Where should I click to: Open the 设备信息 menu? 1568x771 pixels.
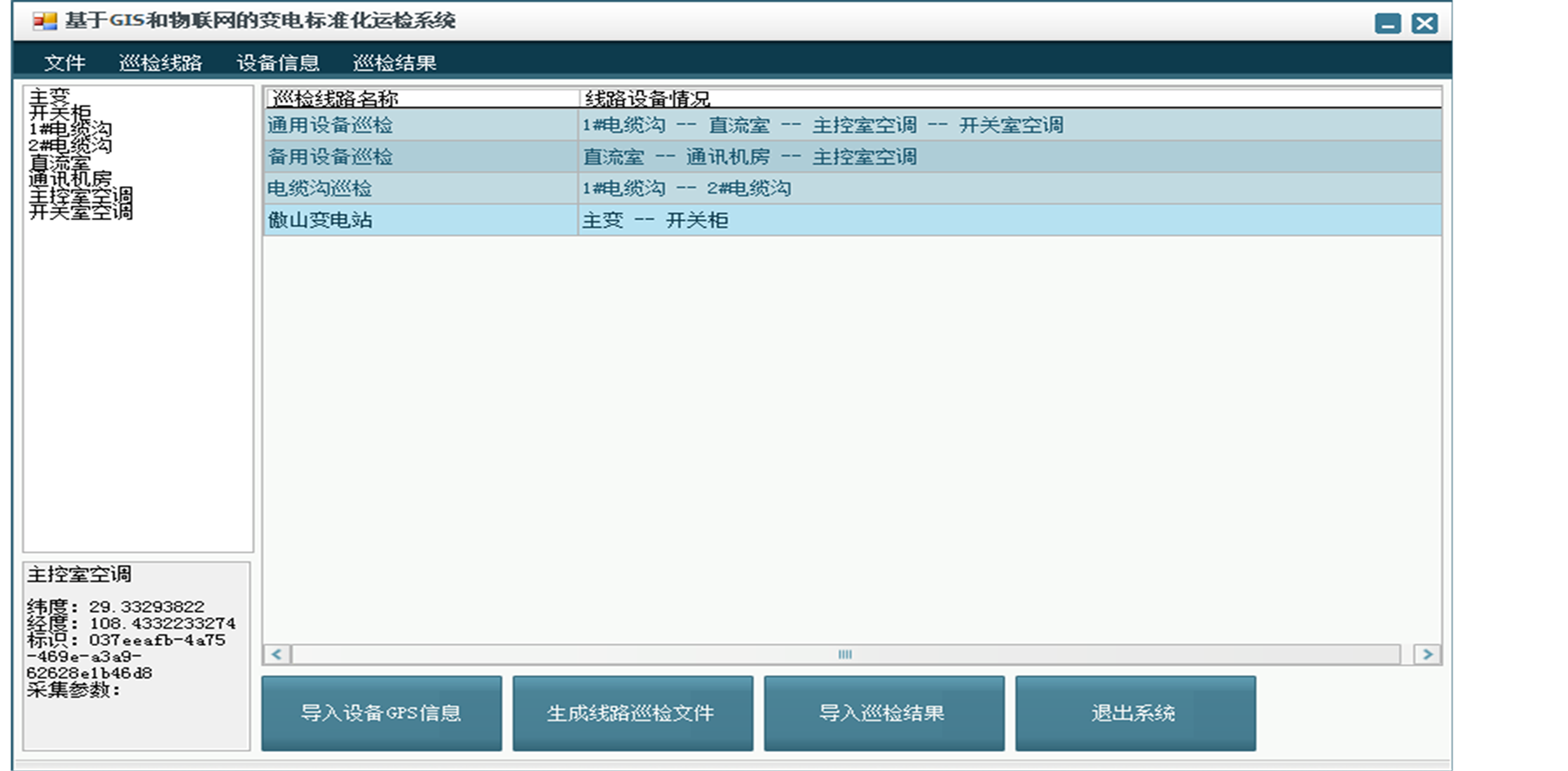(278, 63)
